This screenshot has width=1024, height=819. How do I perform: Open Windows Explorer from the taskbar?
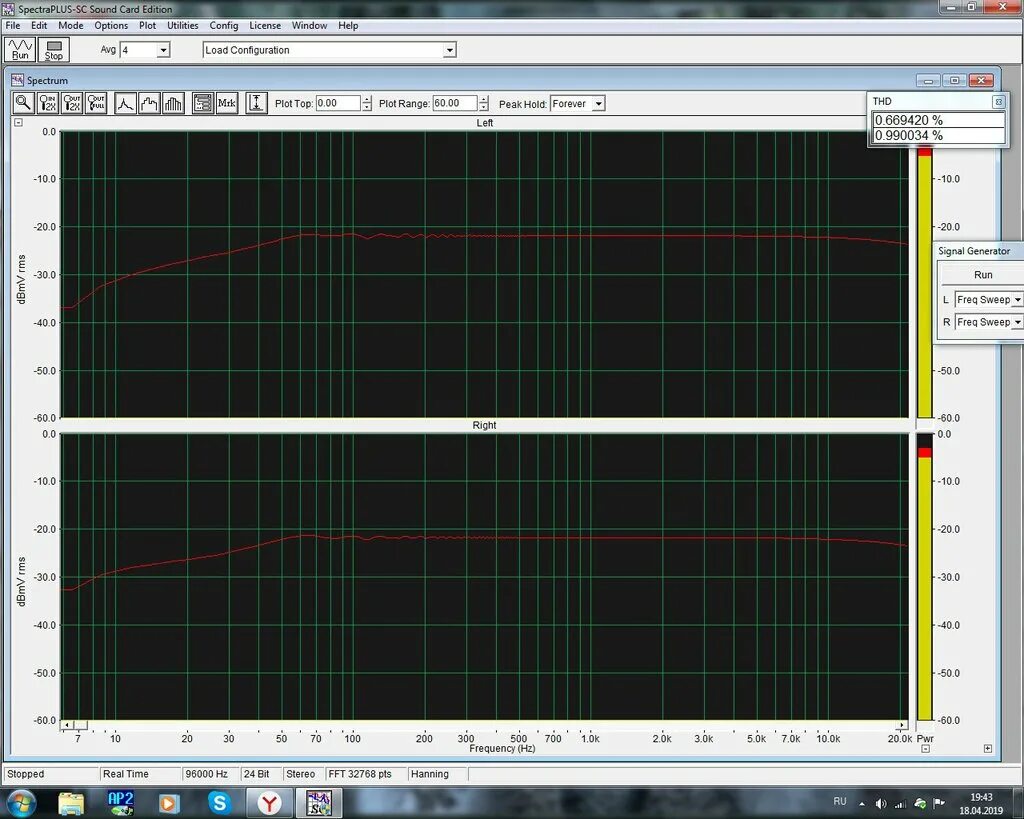tap(71, 803)
